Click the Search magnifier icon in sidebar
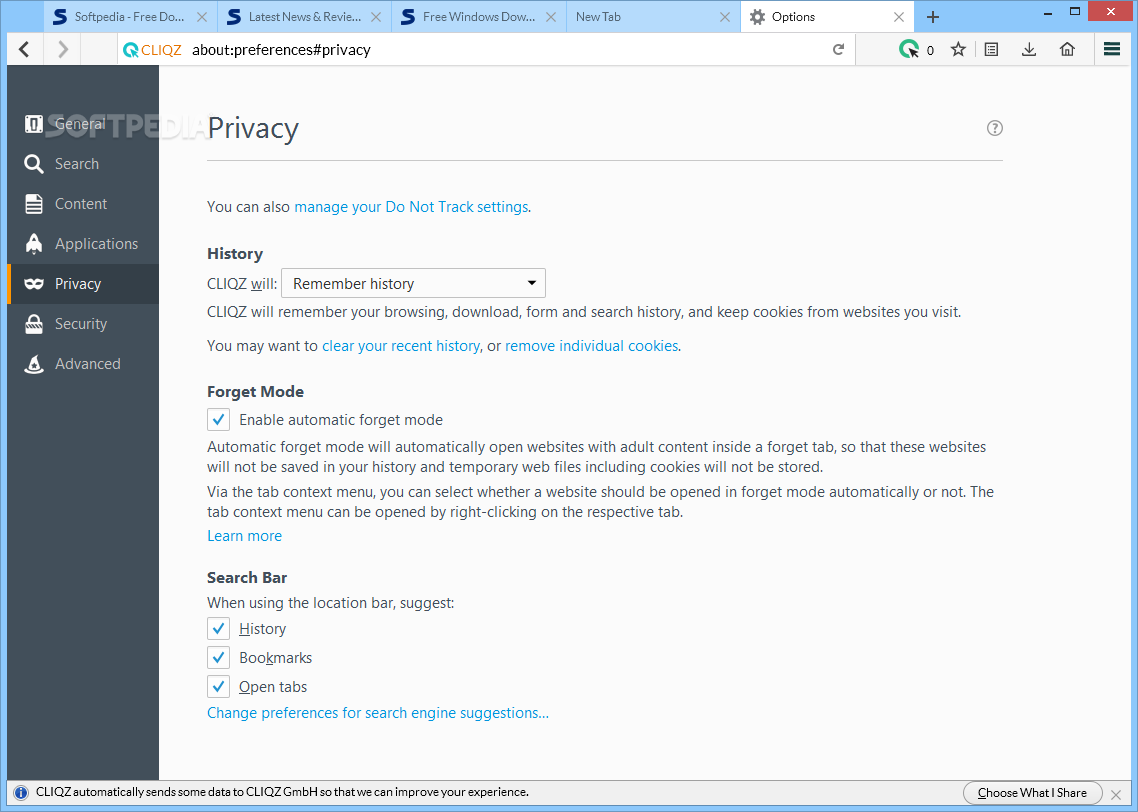The height and width of the screenshot is (812, 1138). 33,164
